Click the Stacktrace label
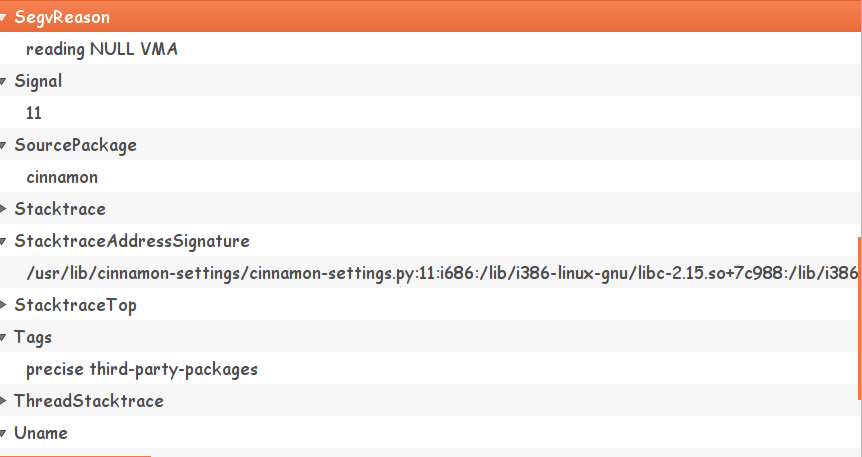The height and width of the screenshot is (457, 862). point(60,209)
